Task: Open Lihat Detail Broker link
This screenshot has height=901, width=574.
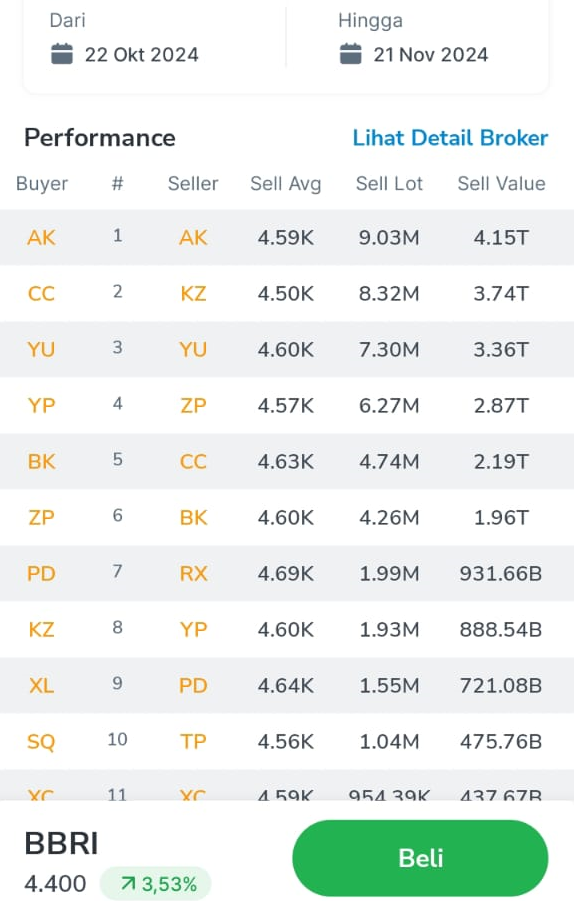Action: (450, 138)
